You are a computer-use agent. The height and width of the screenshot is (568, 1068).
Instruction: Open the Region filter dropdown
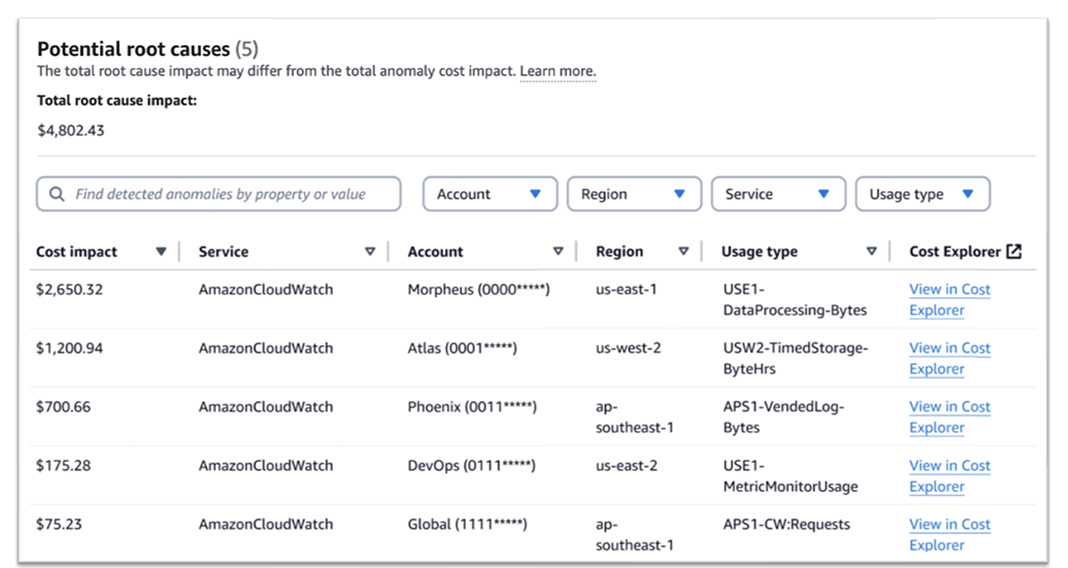coord(634,194)
